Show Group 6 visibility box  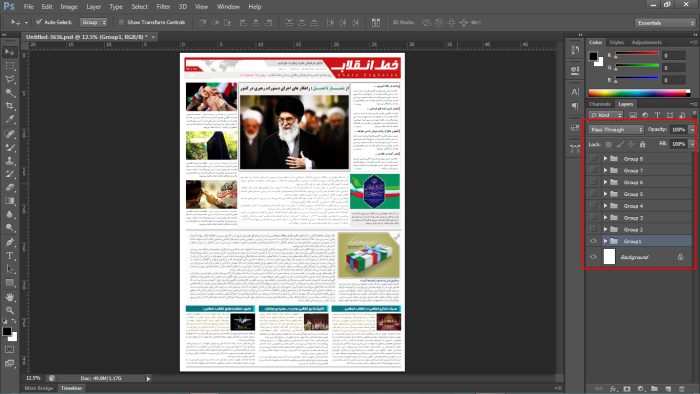coord(593,182)
